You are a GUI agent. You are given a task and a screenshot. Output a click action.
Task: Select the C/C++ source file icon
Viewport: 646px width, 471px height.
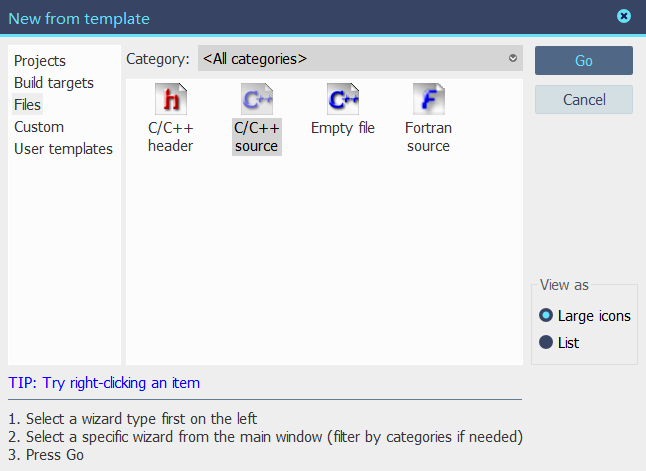click(256, 99)
